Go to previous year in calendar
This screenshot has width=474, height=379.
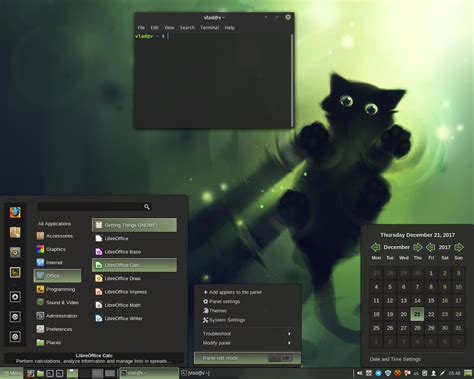pos(431,247)
